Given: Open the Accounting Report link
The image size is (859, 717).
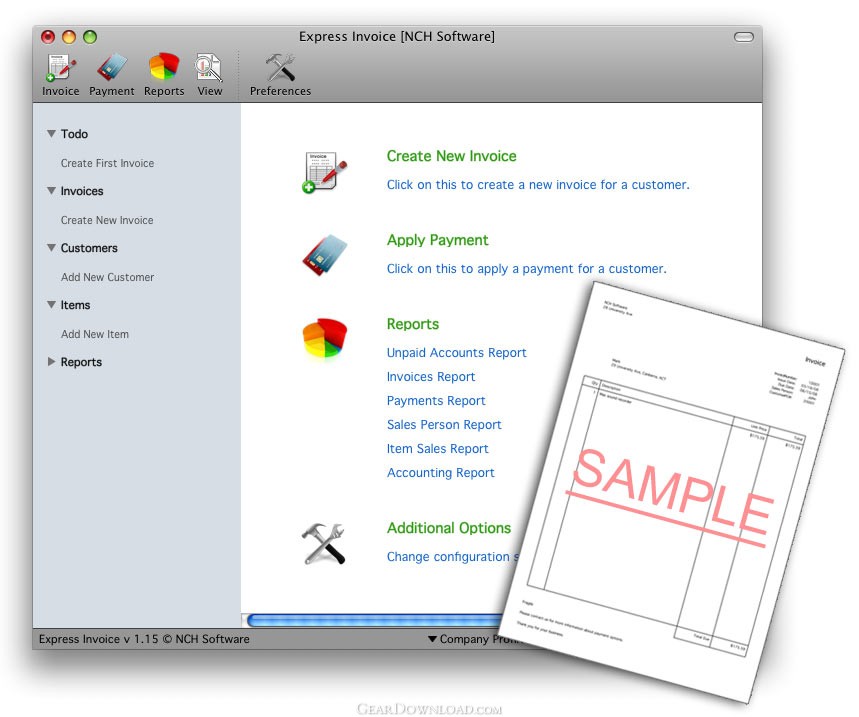Looking at the screenshot, I should point(440,473).
